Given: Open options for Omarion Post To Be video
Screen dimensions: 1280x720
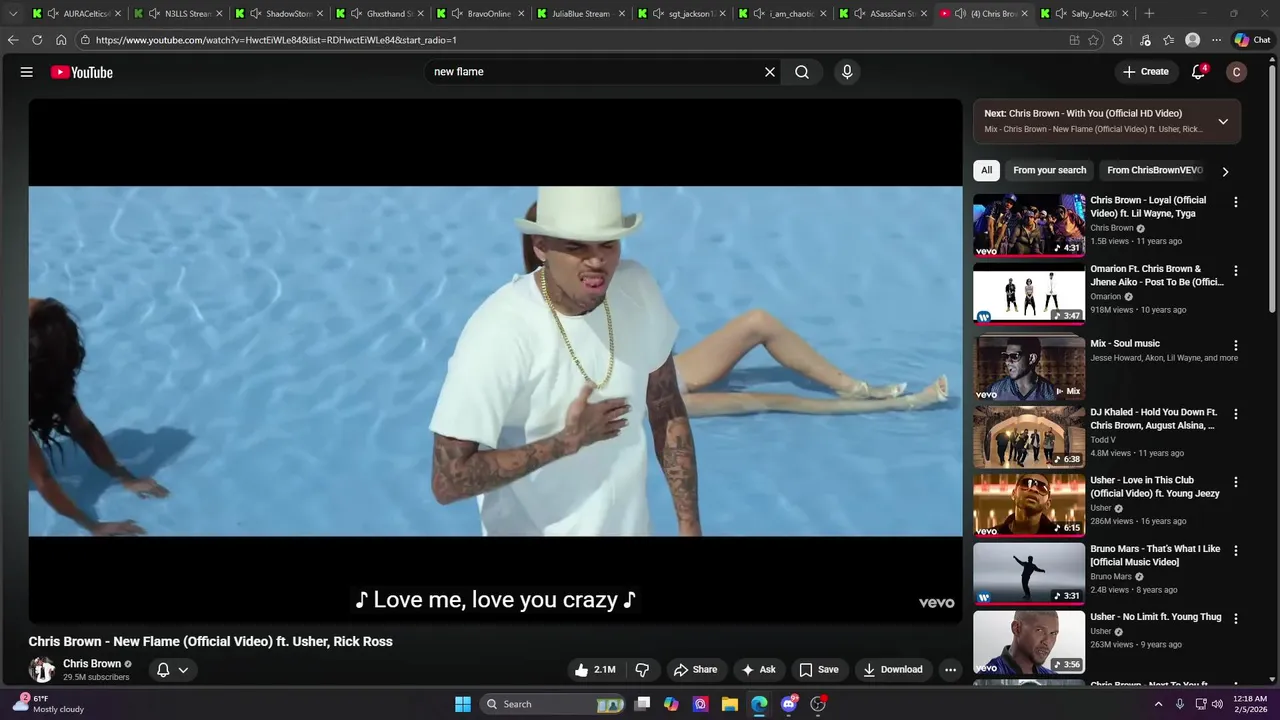Looking at the screenshot, I should [x=1236, y=271].
